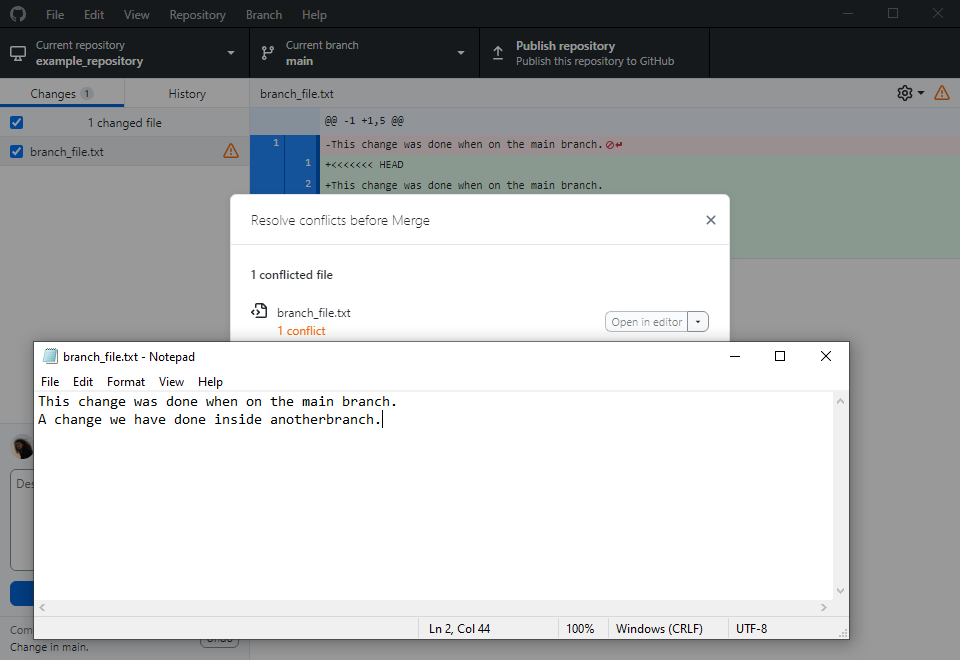Click the publish upload arrow icon
The width and height of the screenshot is (960, 660).
[498, 53]
